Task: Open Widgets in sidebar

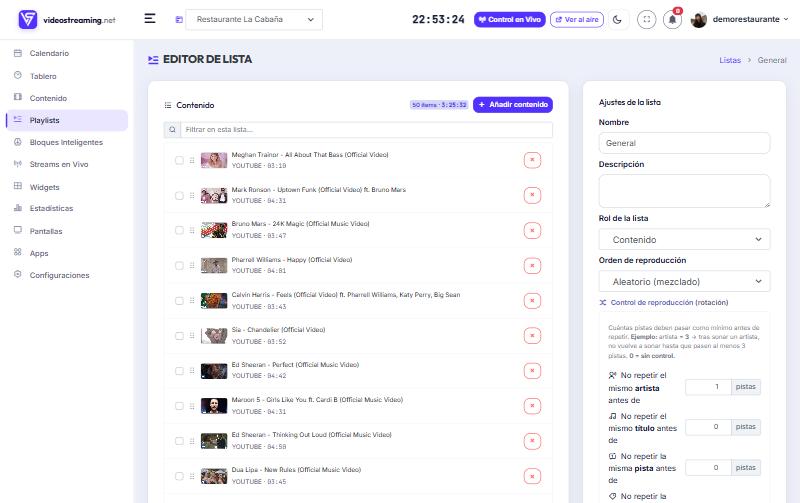Action: 44,187
